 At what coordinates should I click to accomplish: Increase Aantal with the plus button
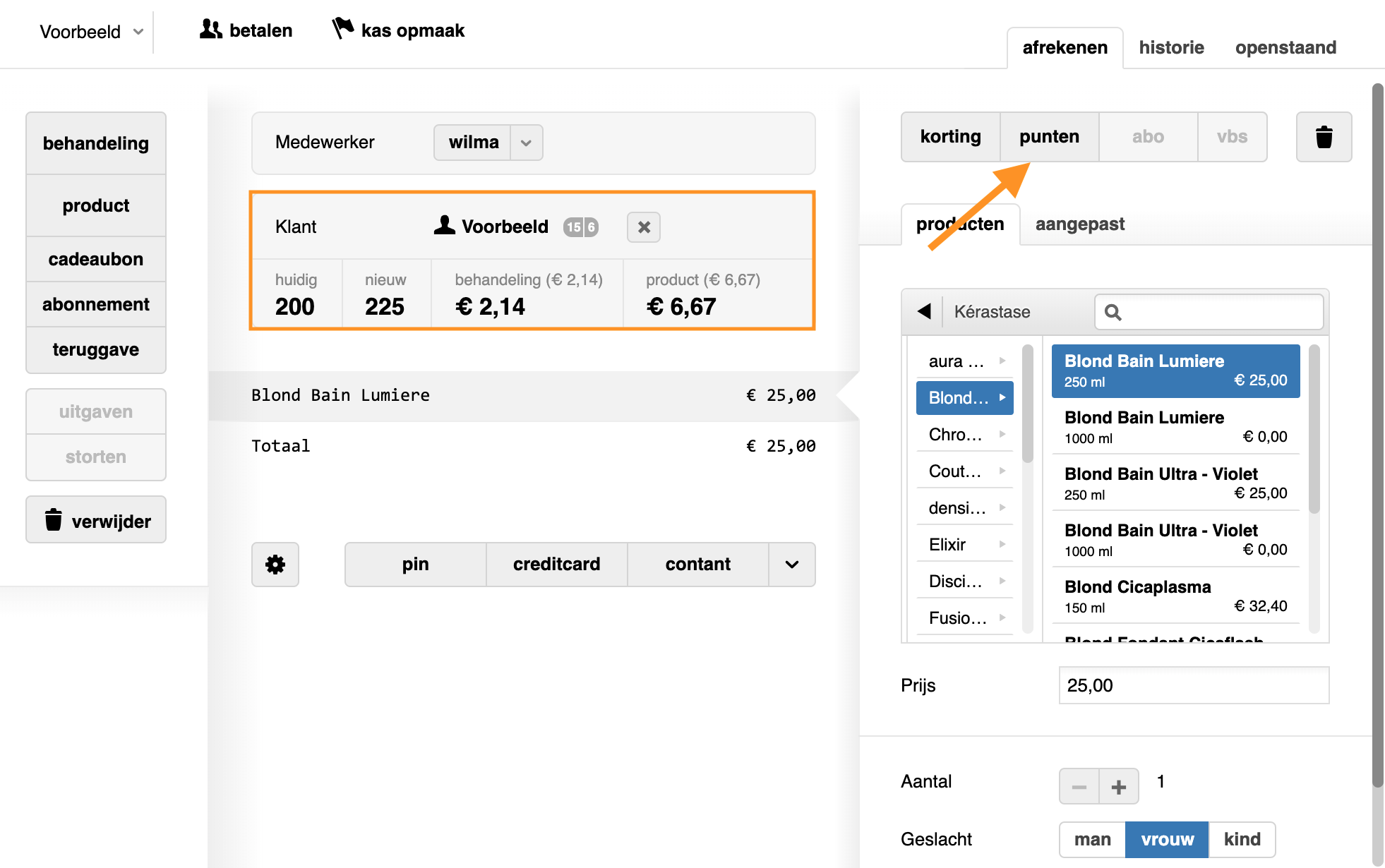[1119, 786]
